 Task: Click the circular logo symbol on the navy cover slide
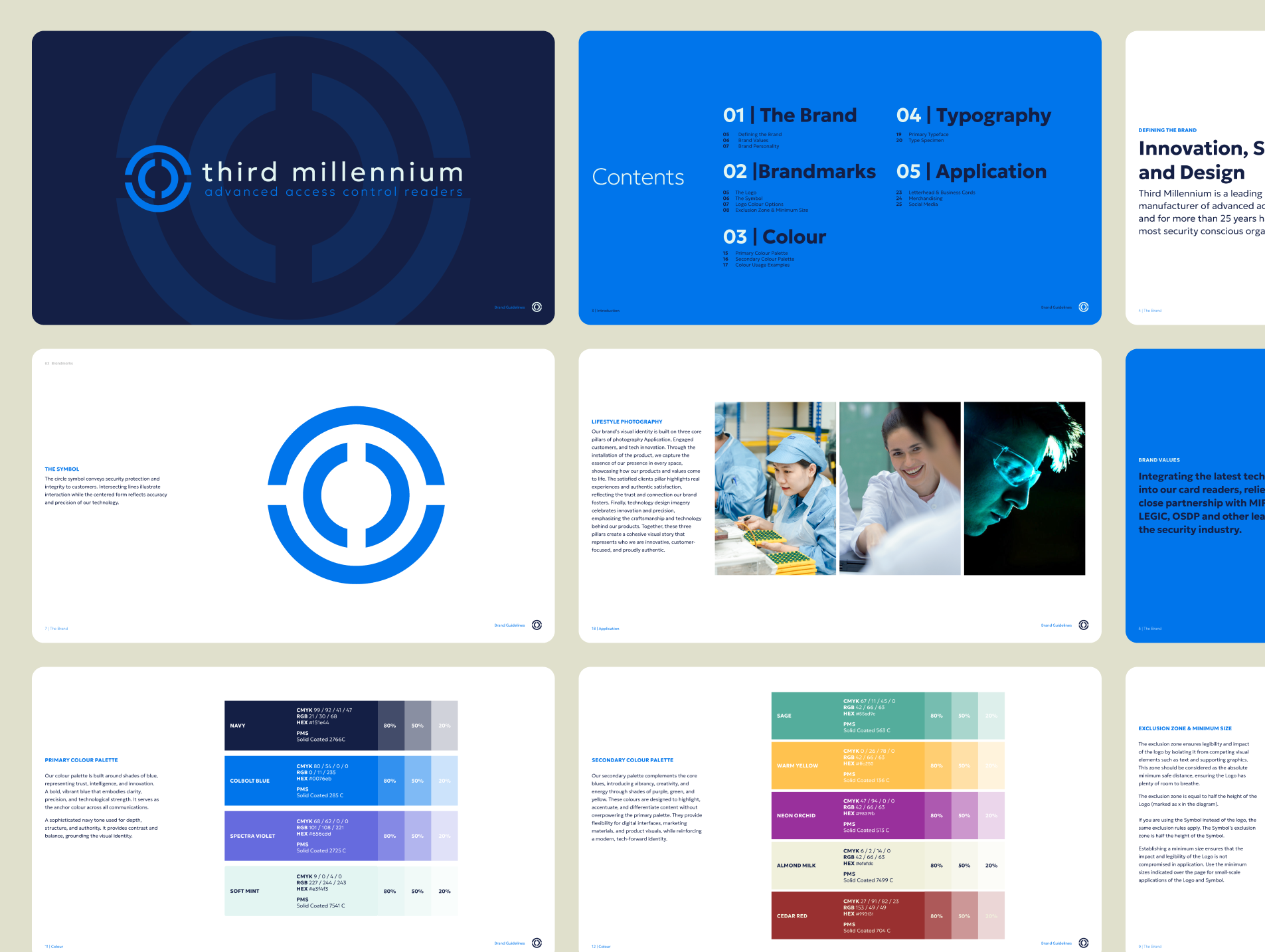pyautogui.click(x=158, y=179)
